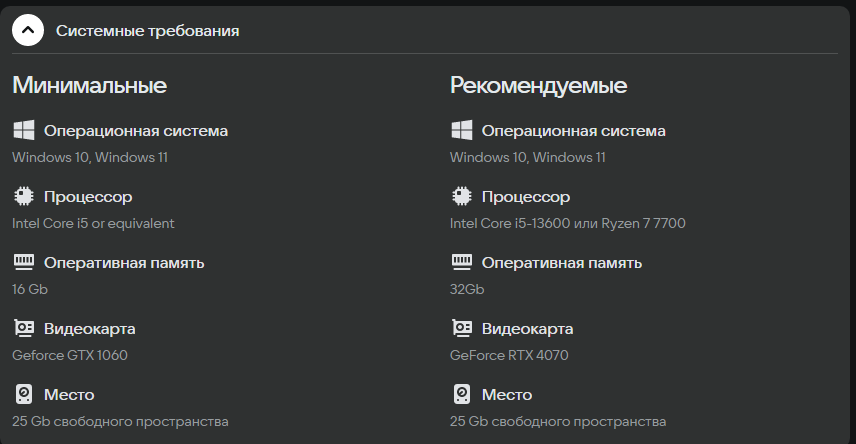Collapse the Системные требования section chevron
Viewport: 856px width, 444px height.
(x=27, y=30)
